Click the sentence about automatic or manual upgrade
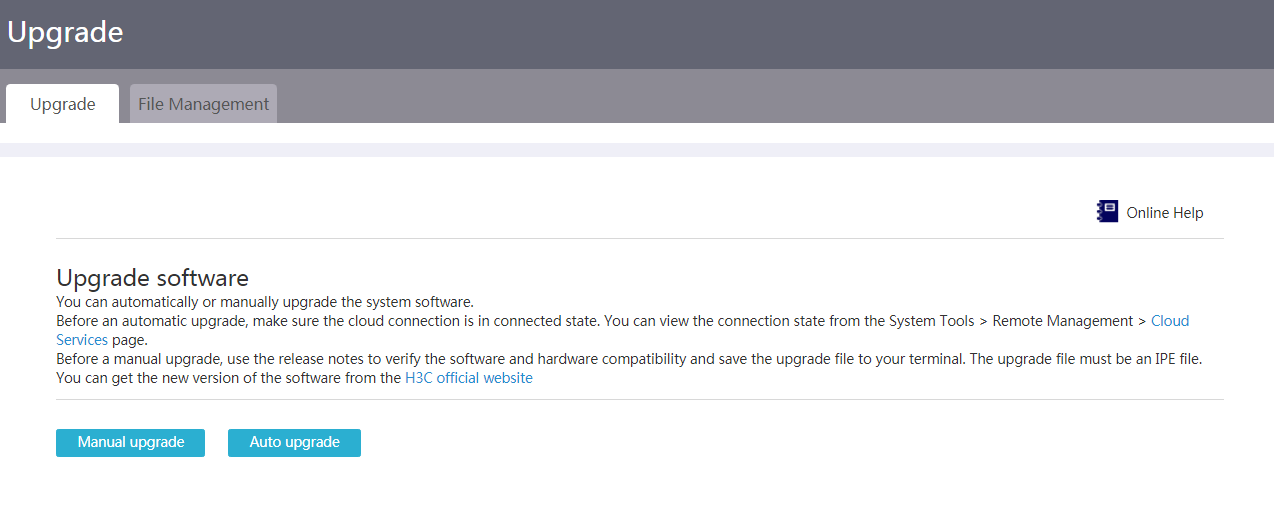The height and width of the screenshot is (506, 1274). click(x=265, y=302)
